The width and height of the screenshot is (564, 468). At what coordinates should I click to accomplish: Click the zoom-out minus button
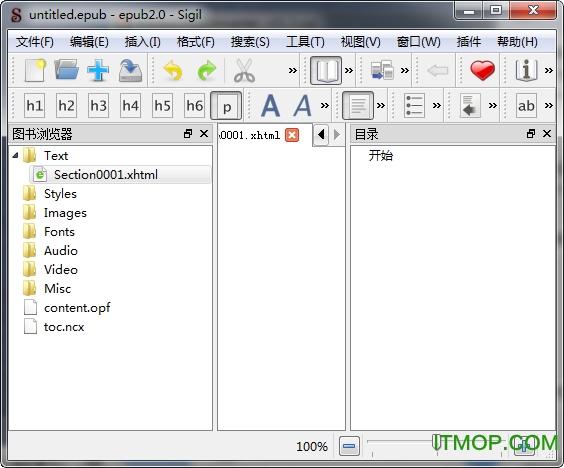click(x=349, y=446)
